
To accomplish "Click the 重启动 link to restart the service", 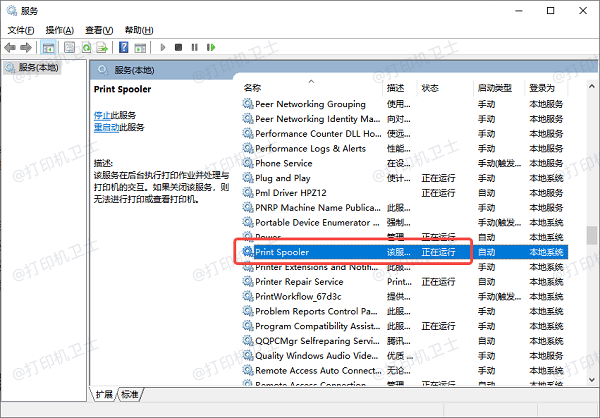I will click(x=106, y=127).
